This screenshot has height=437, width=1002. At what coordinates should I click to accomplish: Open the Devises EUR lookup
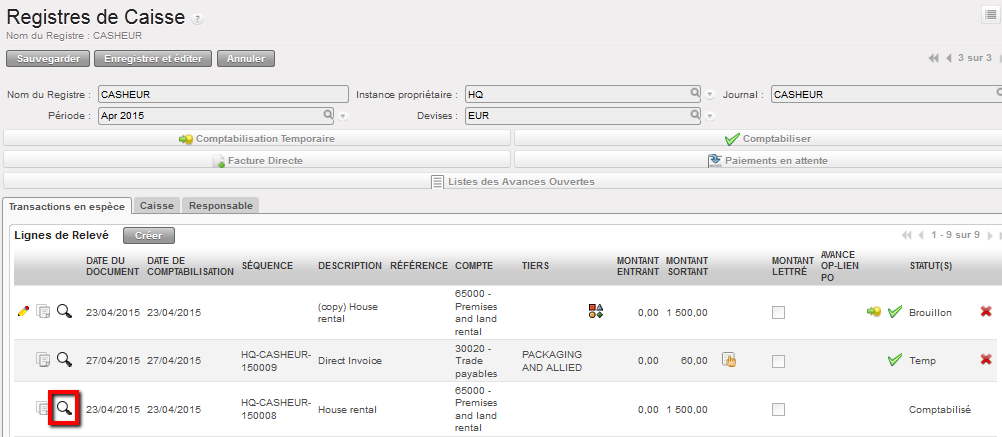[695, 115]
